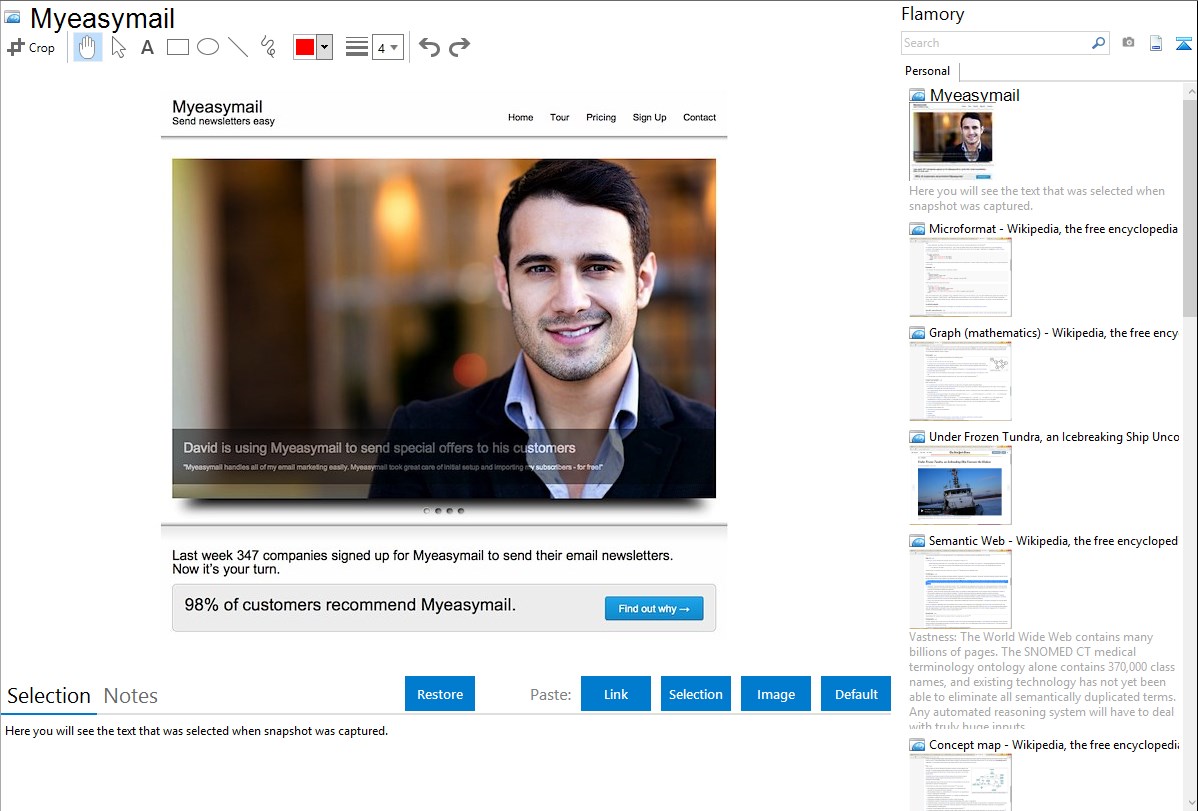This screenshot has width=1198, height=811.
Task: Pick the rectangle shape tool
Action: [178, 47]
